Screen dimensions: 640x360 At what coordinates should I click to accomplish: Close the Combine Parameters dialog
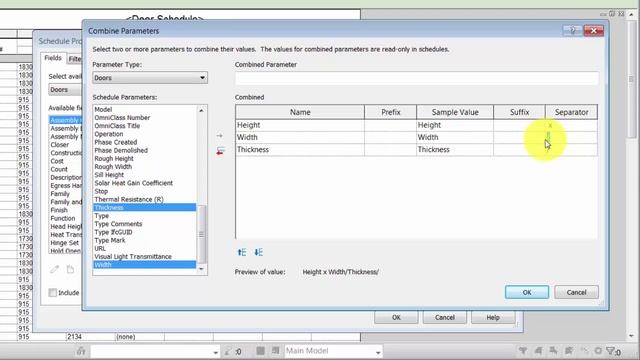[x=593, y=31]
